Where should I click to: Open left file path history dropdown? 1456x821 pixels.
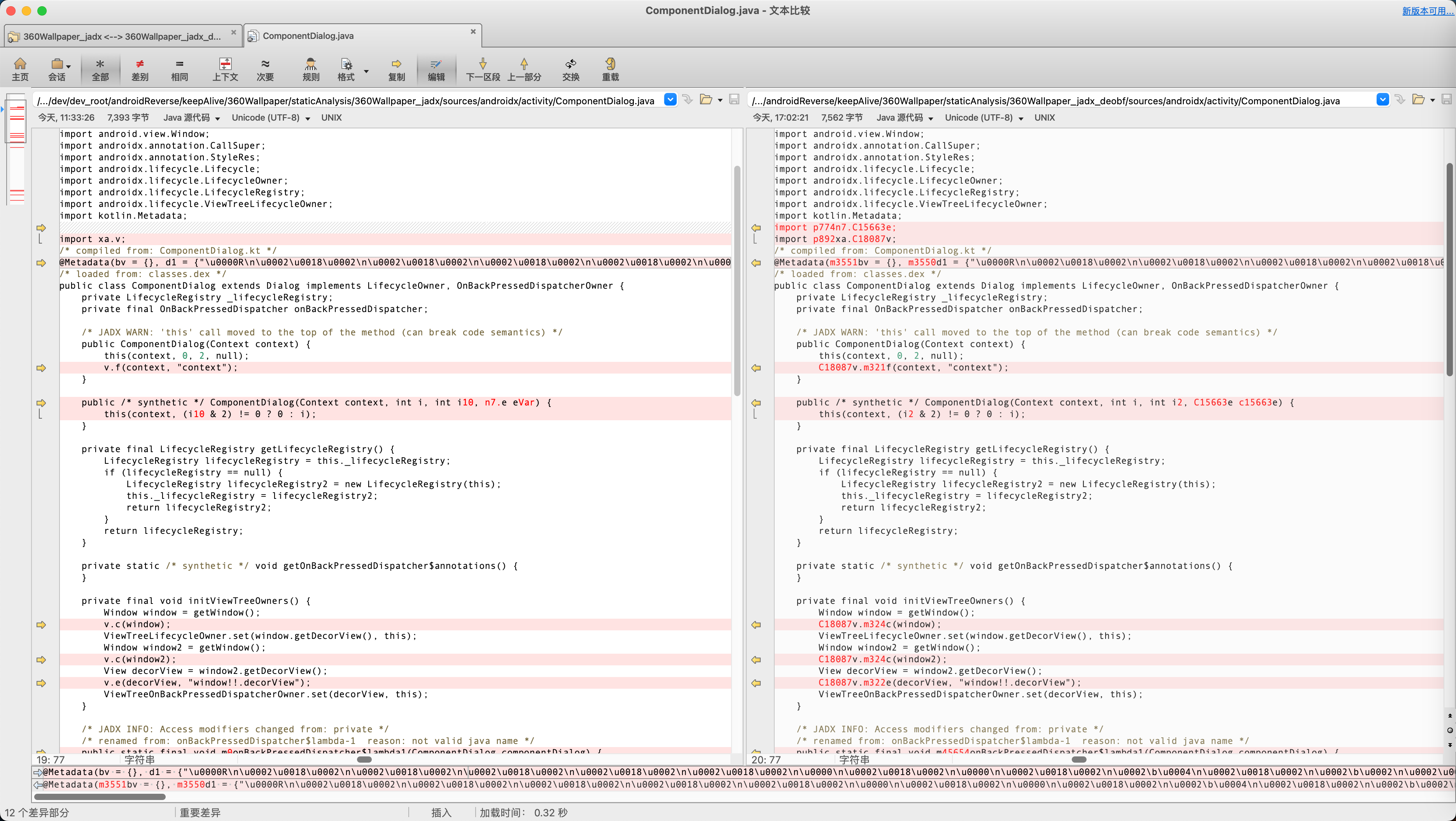[670, 100]
